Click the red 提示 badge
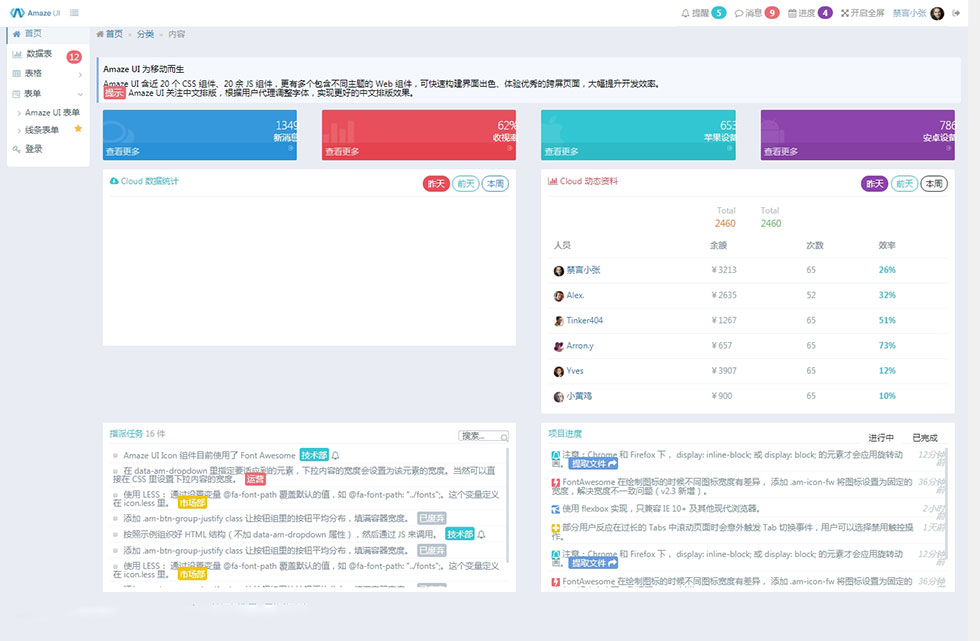 [x=114, y=93]
